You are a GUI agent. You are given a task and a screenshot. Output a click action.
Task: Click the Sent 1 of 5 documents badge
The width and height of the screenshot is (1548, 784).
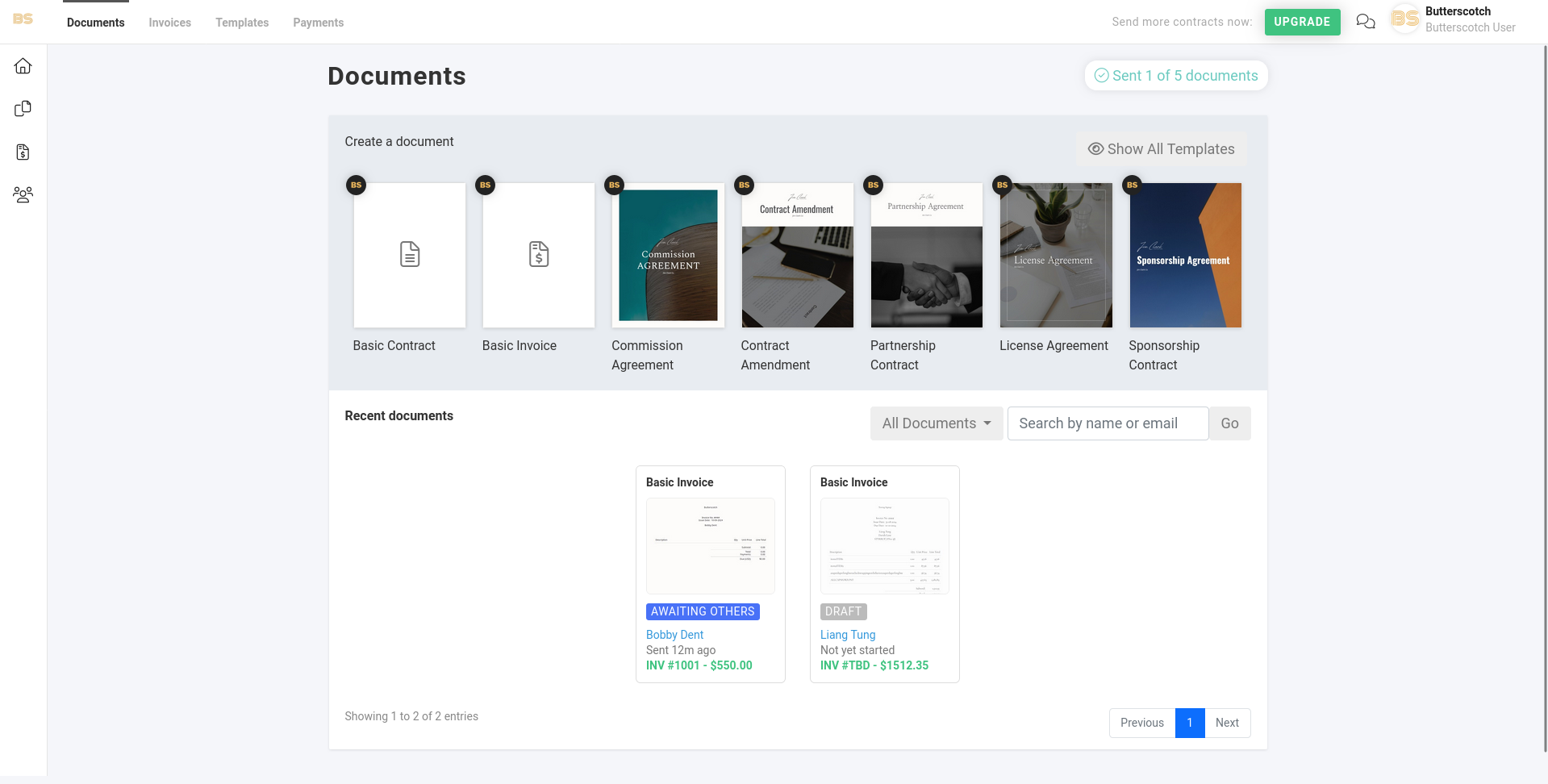[1176, 76]
